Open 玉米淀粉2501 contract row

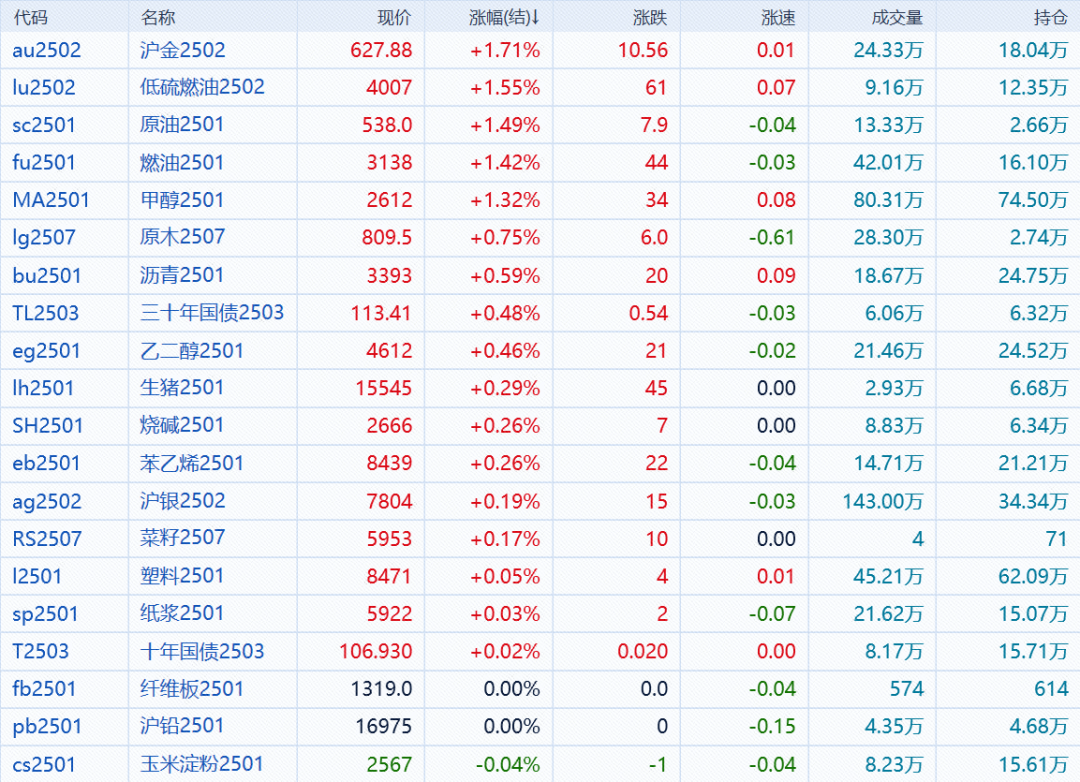pos(202,764)
